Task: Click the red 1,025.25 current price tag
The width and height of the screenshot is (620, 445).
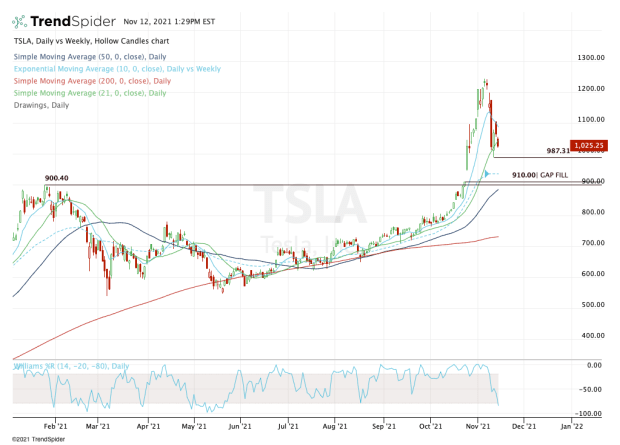Action: click(589, 146)
